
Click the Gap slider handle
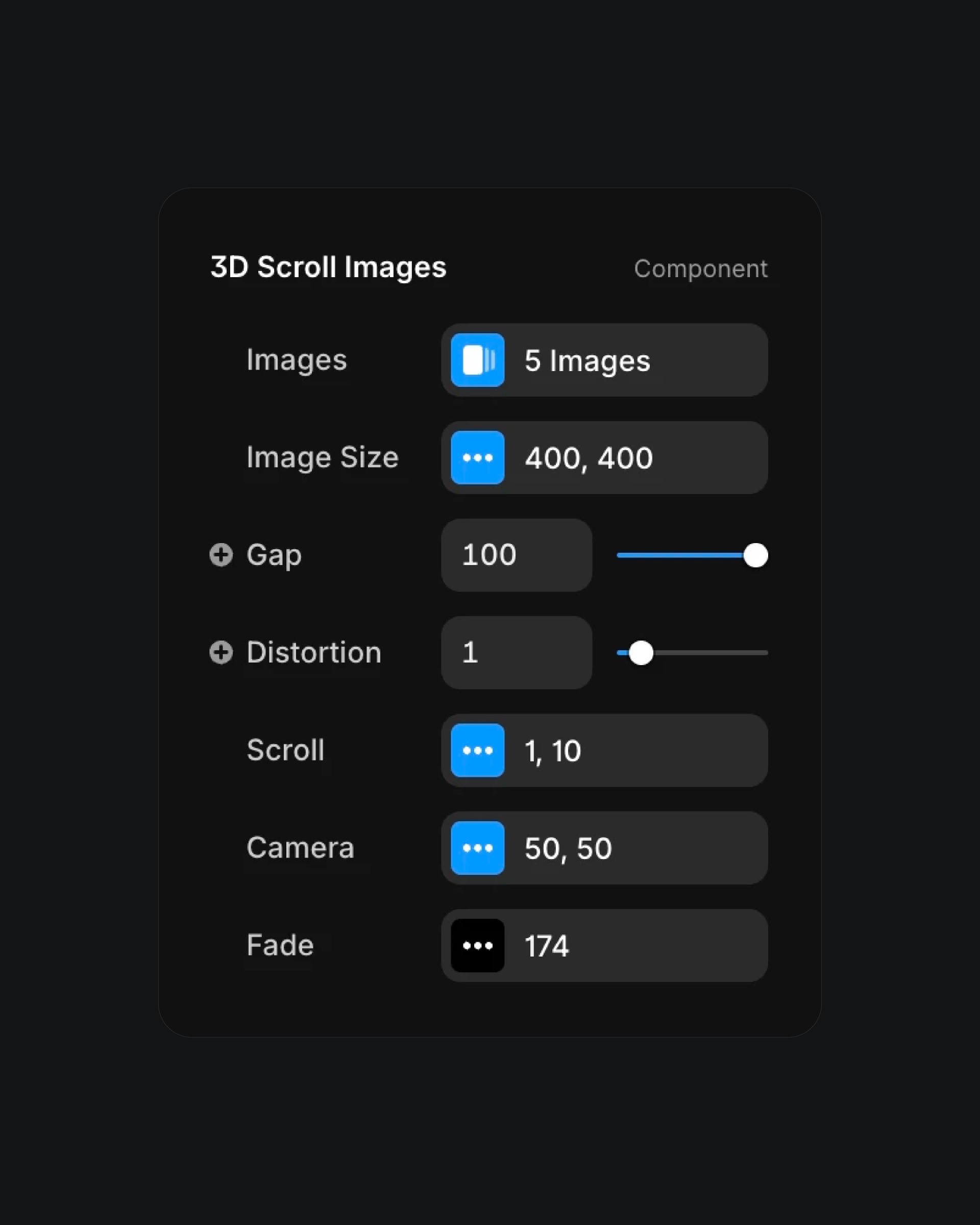click(x=755, y=555)
